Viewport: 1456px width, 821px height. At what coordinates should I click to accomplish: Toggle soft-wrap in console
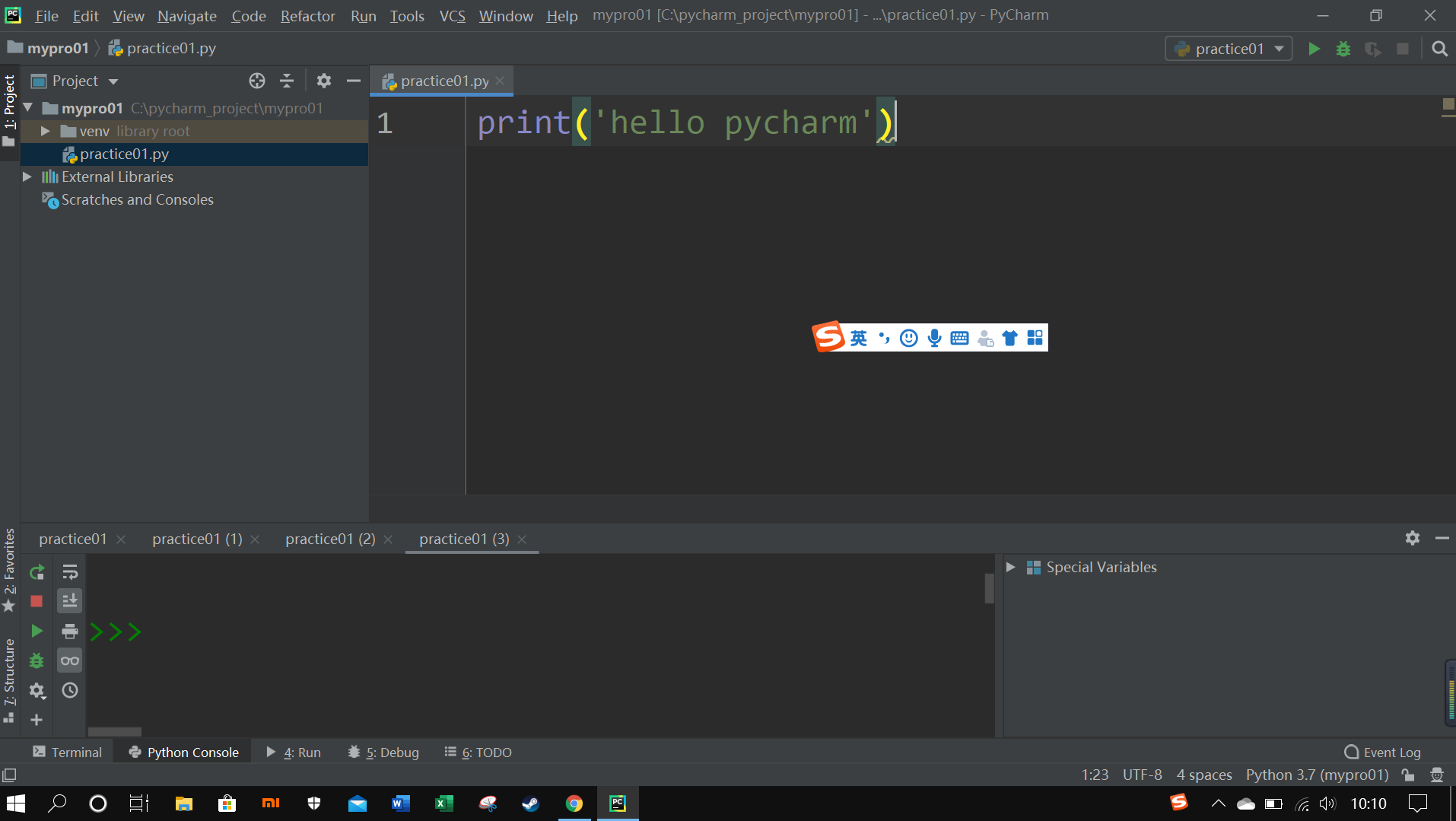(x=70, y=572)
